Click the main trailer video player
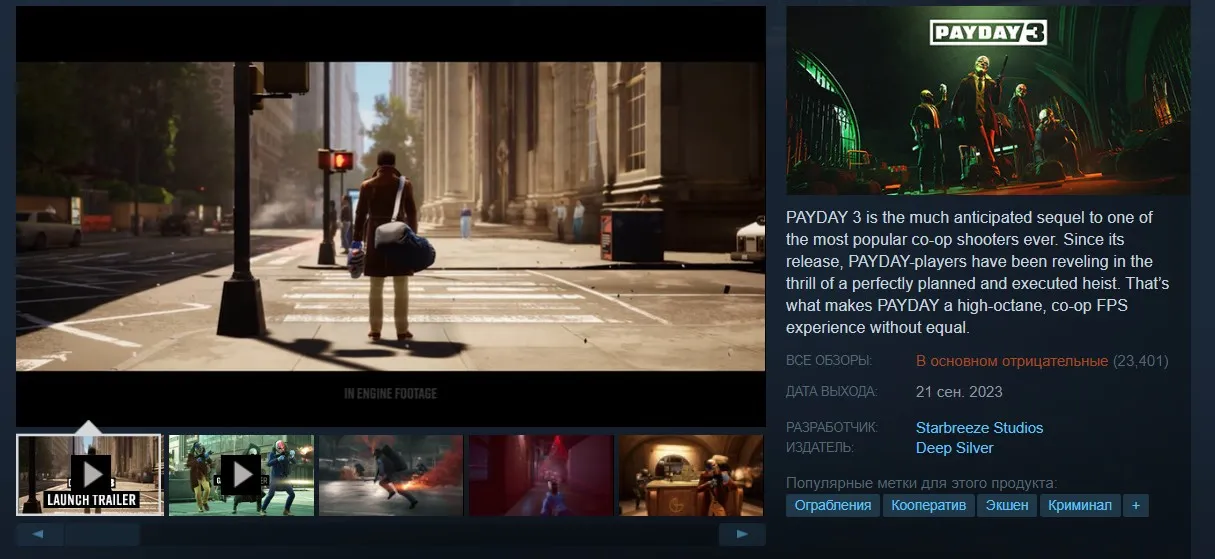The image size is (1215, 559). point(390,217)
